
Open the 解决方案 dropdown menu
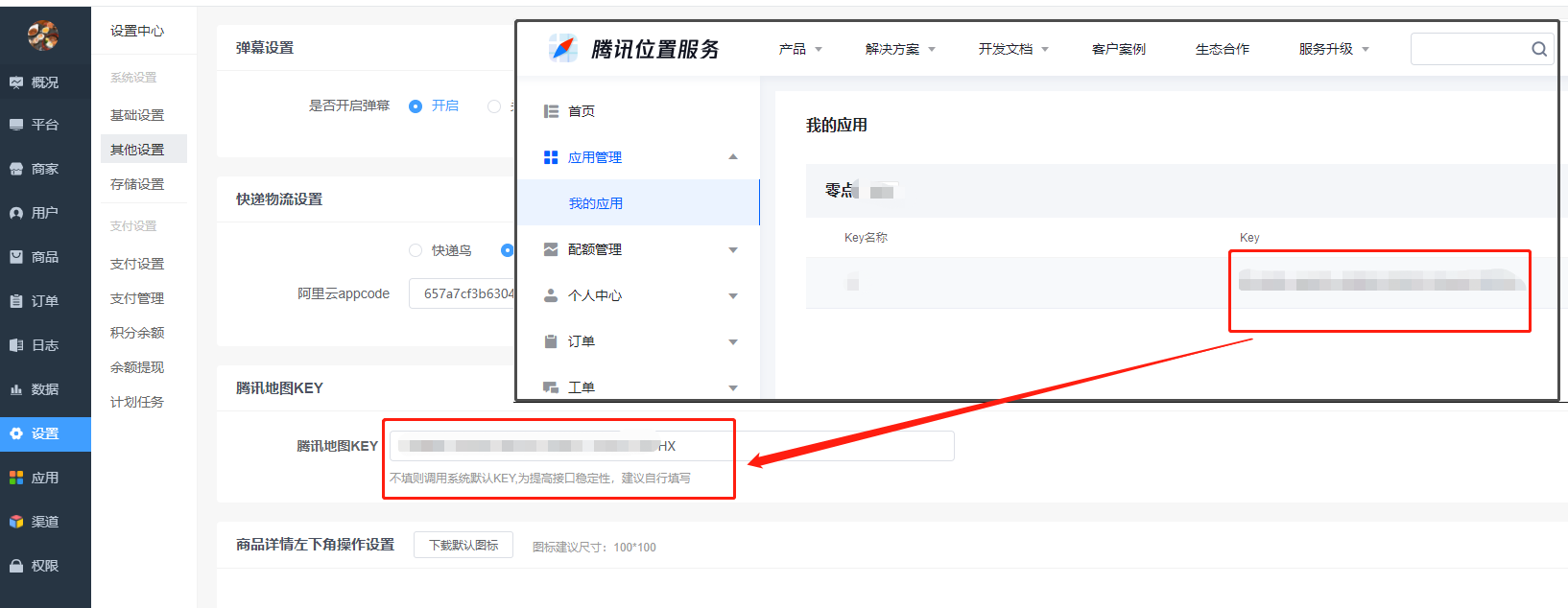pyautogui.click(x=900, y=49)
